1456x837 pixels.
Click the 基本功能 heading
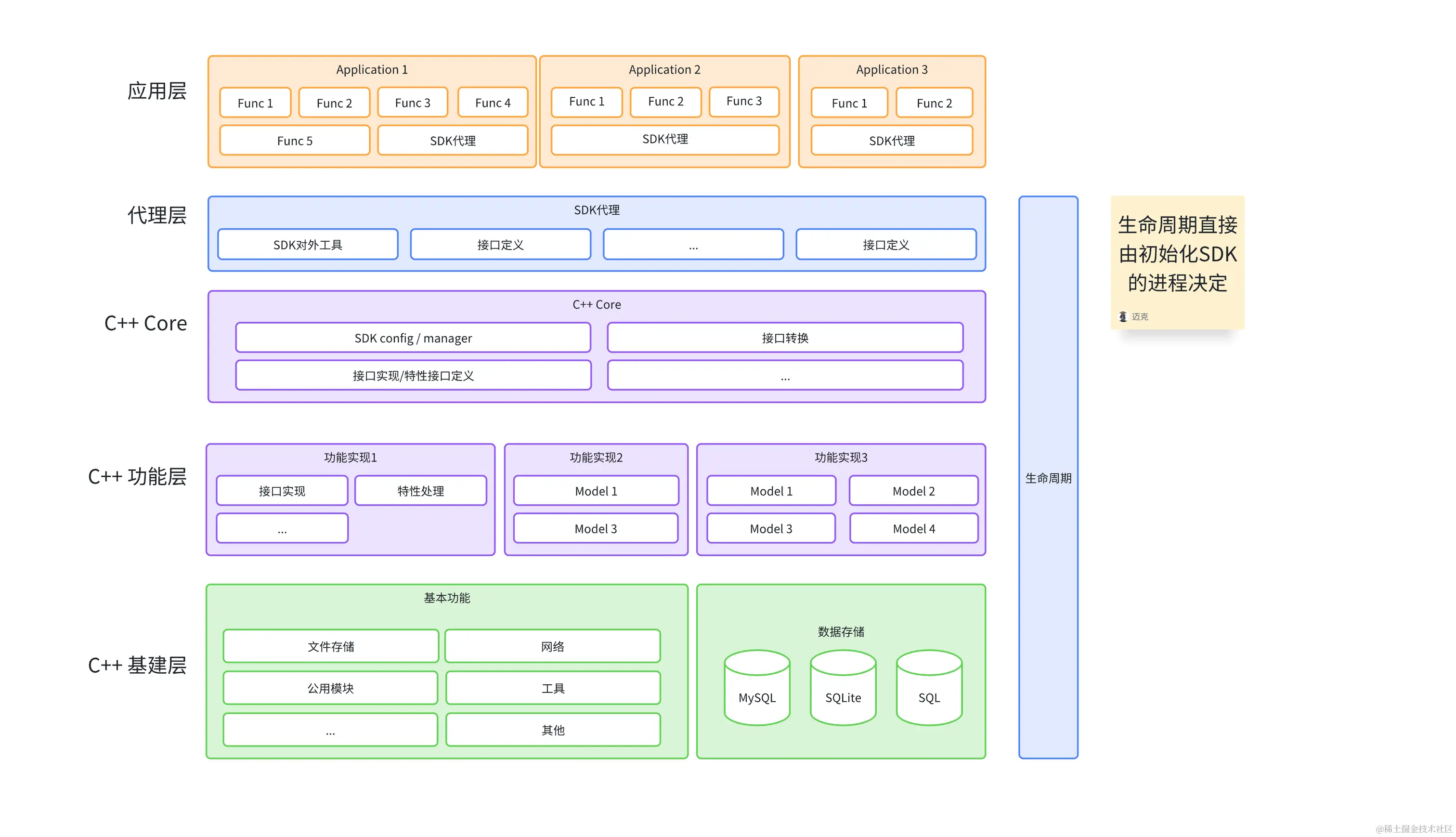[x=447, y=599]
